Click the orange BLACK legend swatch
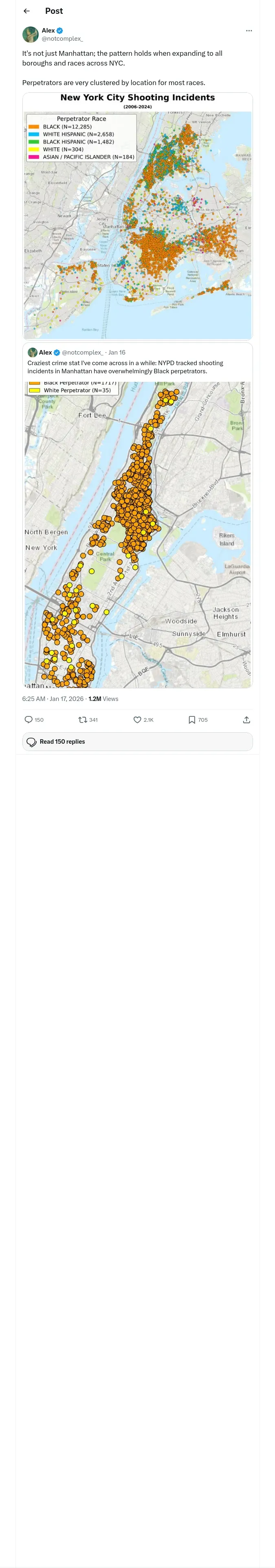The height and width of the screenshot is (1568, 275). point(33,127)
